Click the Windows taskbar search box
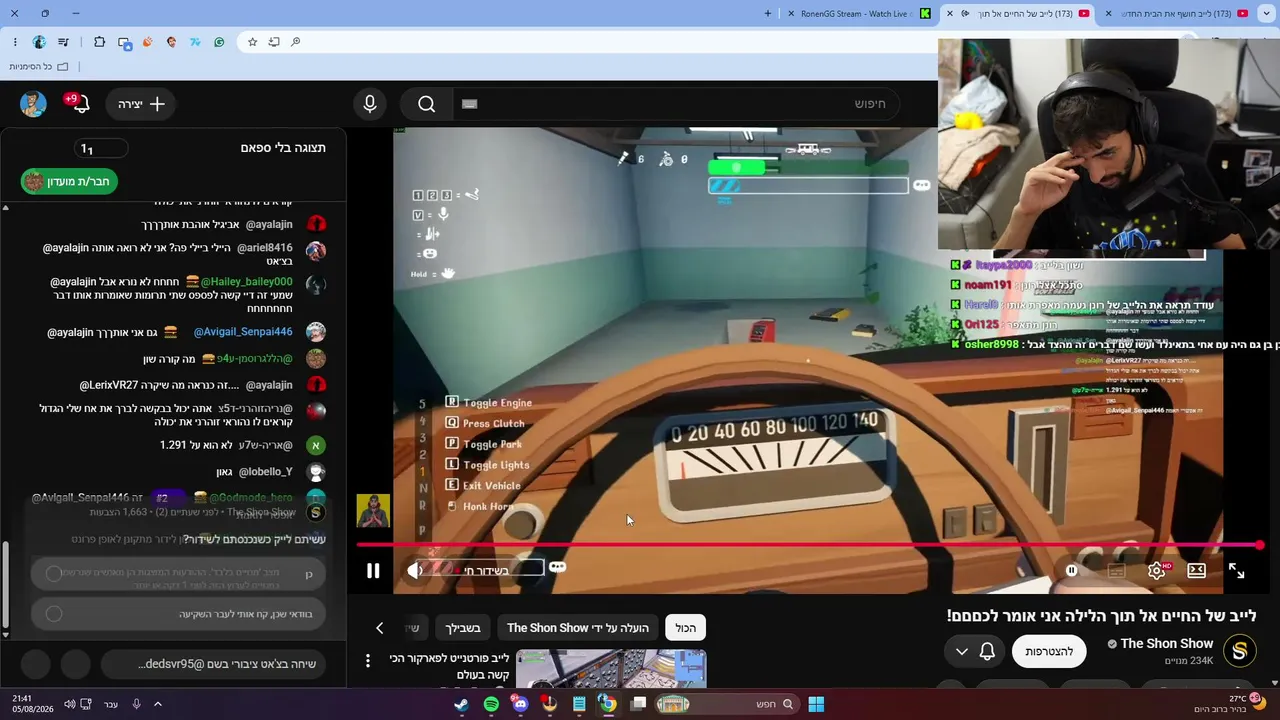The width and height of the screenshot is (1280, 720). click(728, 704)
